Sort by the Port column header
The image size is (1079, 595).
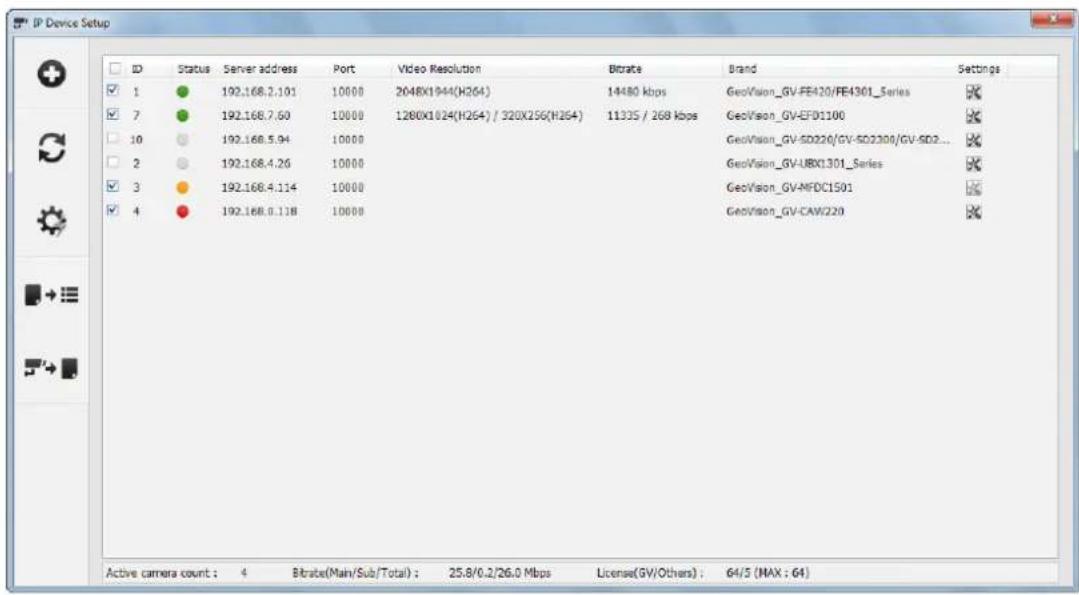click(344, 69)
